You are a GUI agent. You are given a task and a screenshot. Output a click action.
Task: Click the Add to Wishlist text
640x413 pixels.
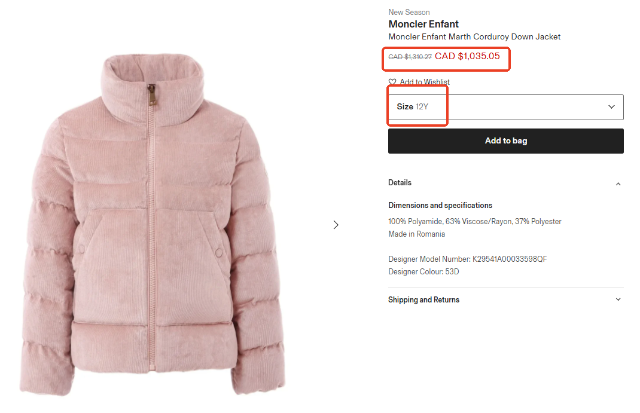(x=425, y=81)
